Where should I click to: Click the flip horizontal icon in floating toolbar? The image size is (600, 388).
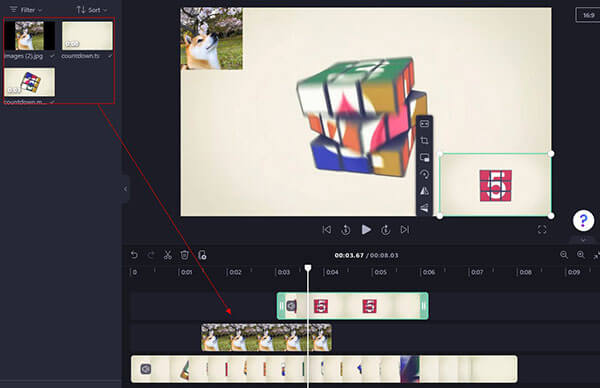click(424, 191)
